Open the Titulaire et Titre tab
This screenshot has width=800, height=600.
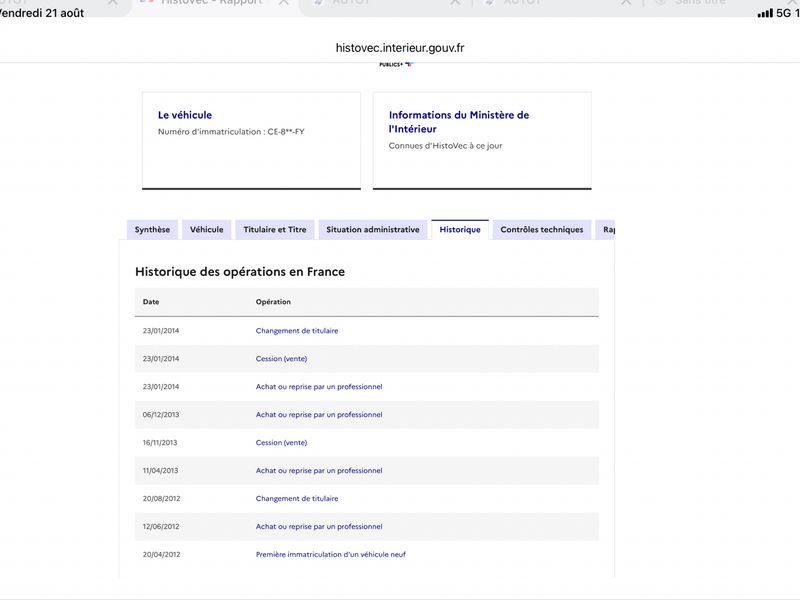(x=275, y=230)
